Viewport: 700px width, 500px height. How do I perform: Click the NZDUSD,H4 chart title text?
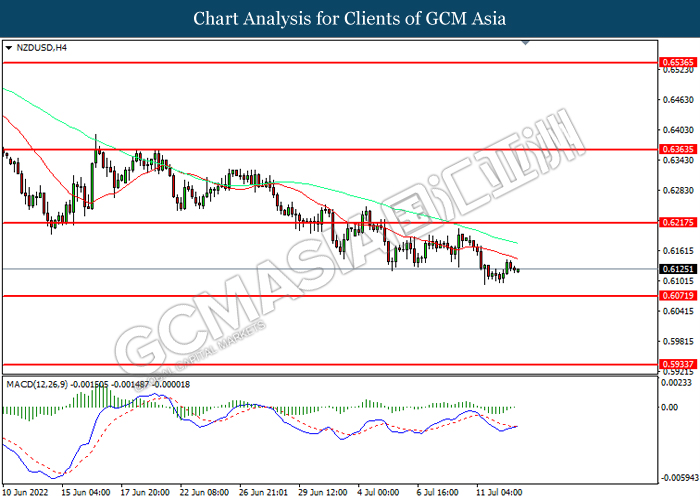click(x=42, y=48)
